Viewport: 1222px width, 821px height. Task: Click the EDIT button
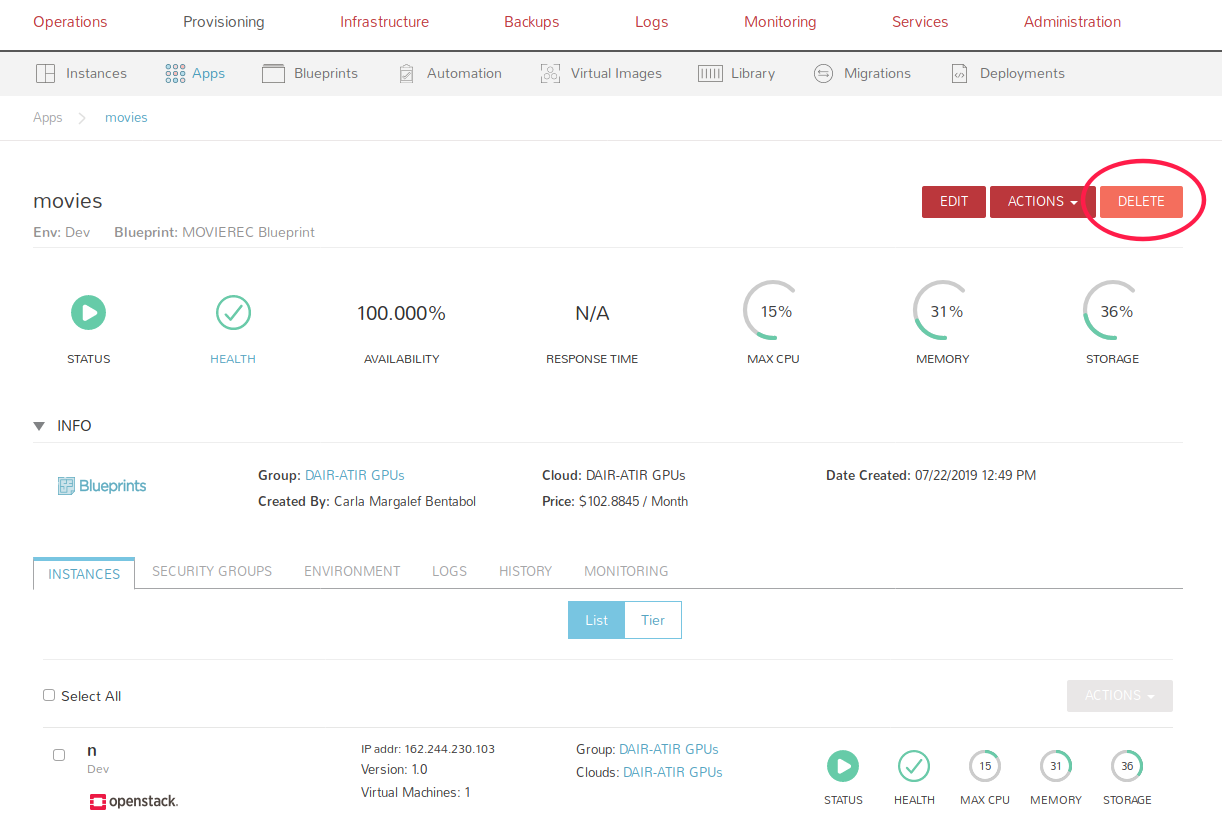(x=953, y=201)
